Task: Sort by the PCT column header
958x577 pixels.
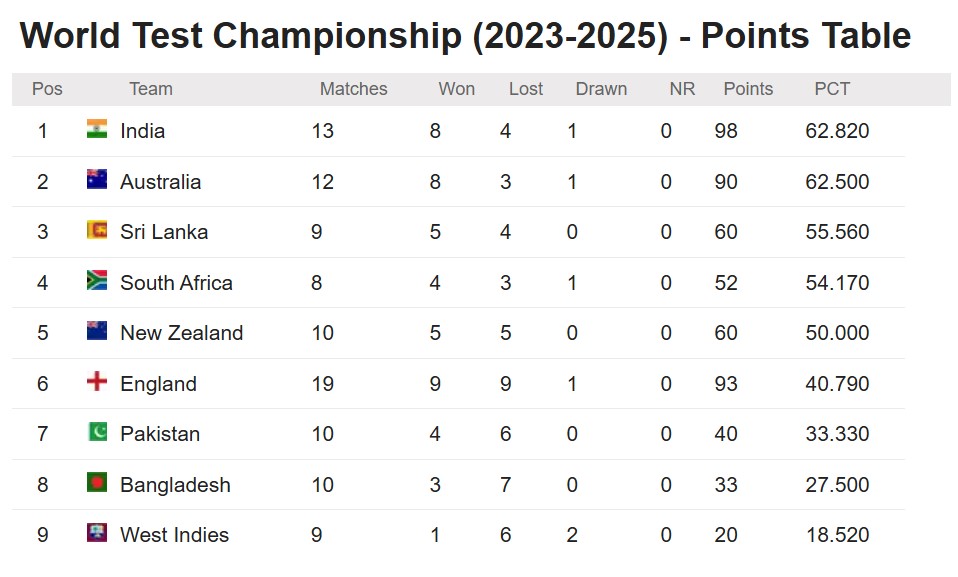Action: [832, 89]
